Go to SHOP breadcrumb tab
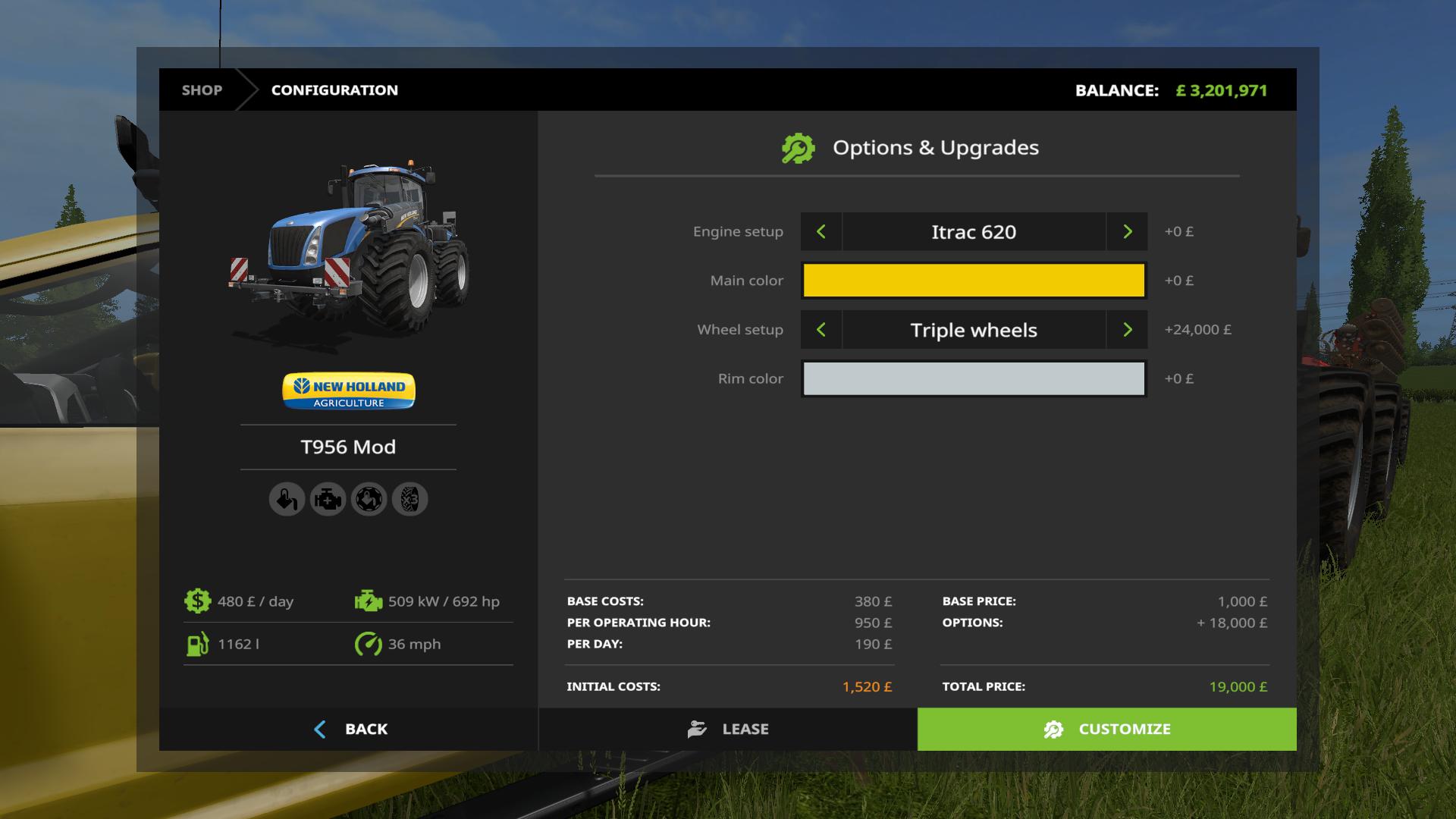Viewport: 1456px width, 819px height. (202, 90)
